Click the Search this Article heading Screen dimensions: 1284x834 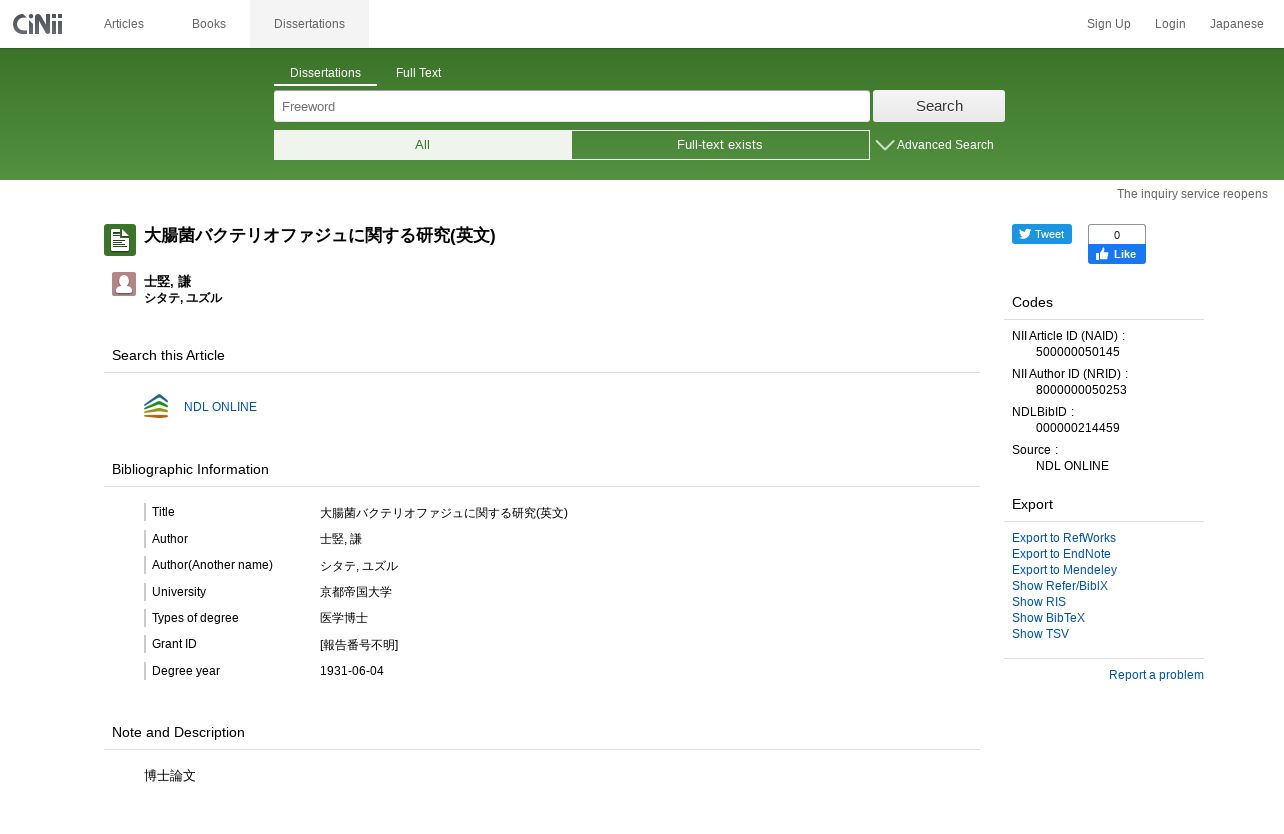tap(168, 355)
